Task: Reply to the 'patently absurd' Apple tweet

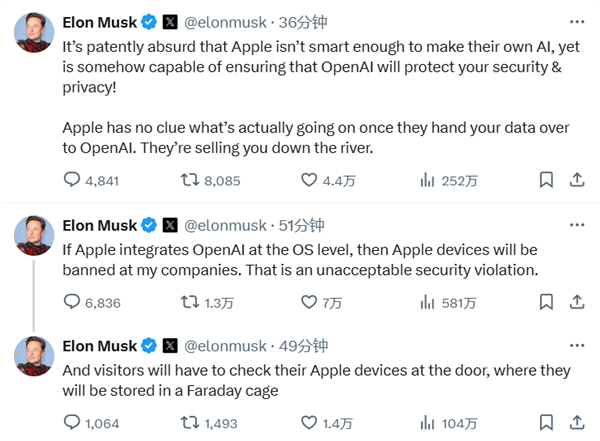Action: click(x=72, y=181)
